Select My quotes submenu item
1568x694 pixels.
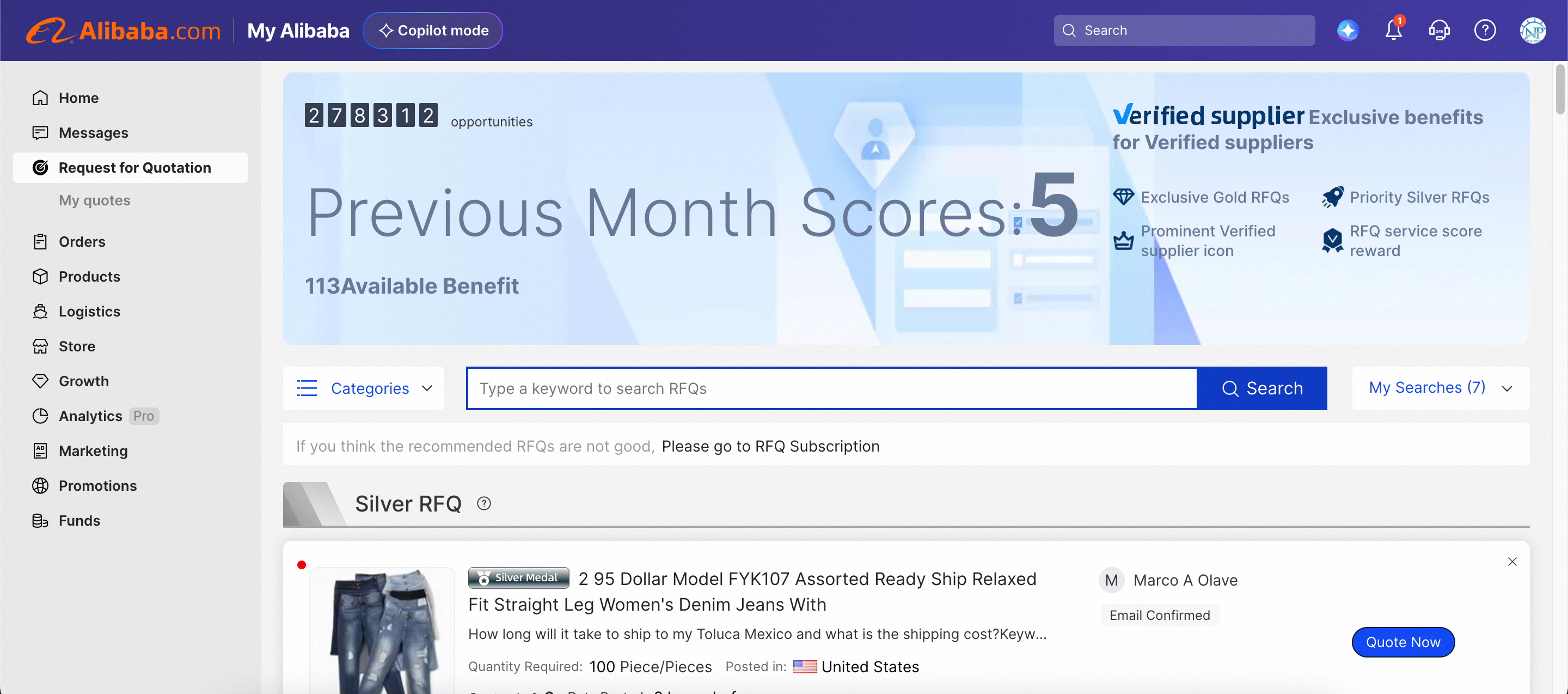94,200
